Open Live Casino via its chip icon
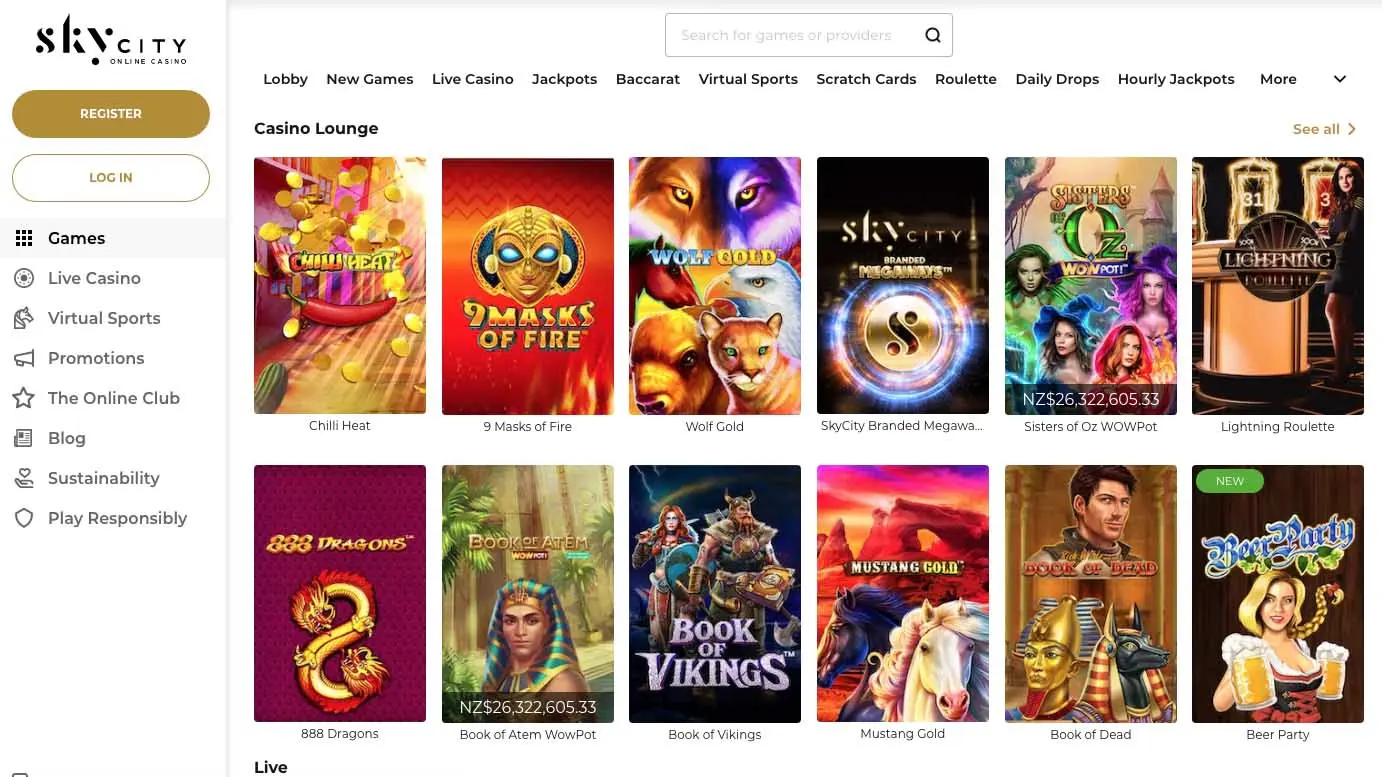The width and height of the screenshot is (1382, 777). click(x=24, y=278)
